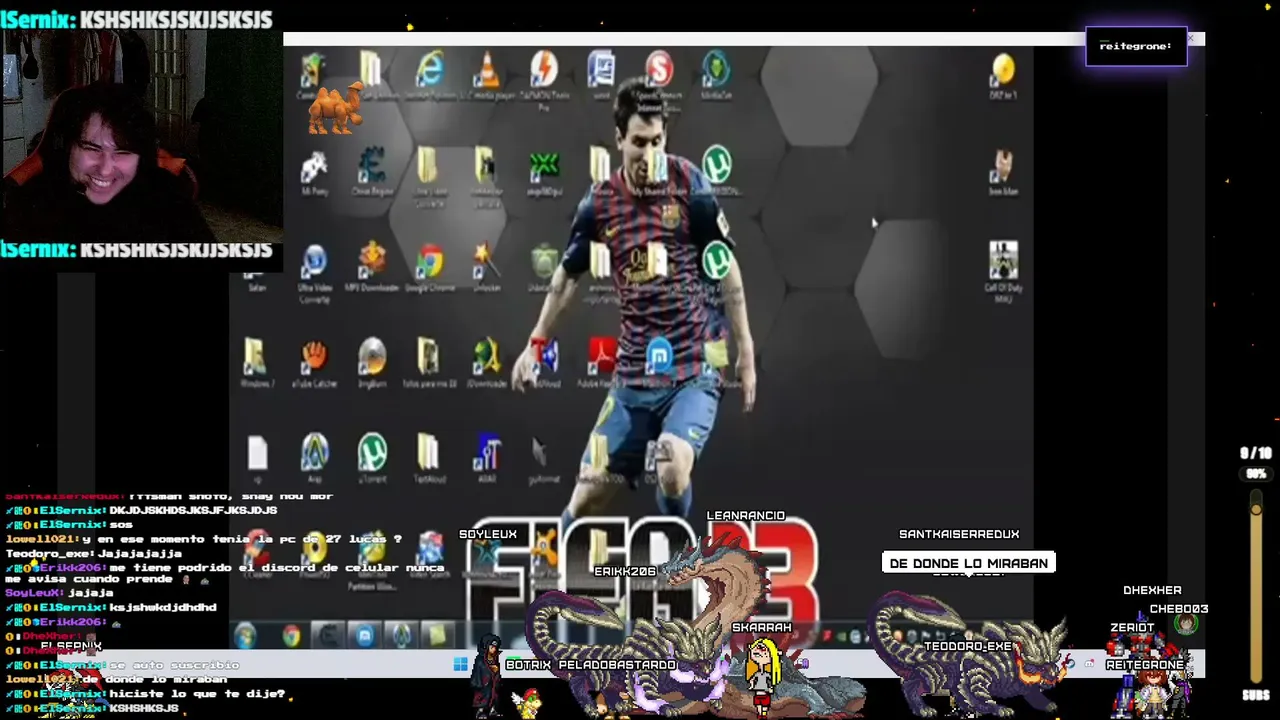Open the Word document icon on the desktop
The height and width of the screenshot is (720, 1280).
click(x=601, y=70)
